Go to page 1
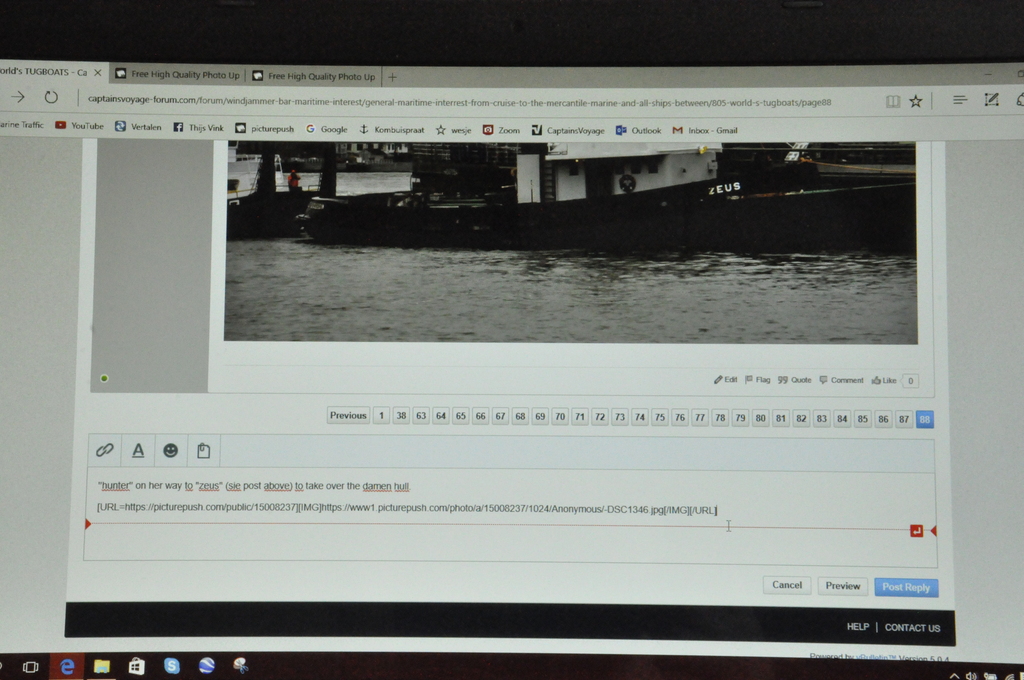 click(381, 415)
